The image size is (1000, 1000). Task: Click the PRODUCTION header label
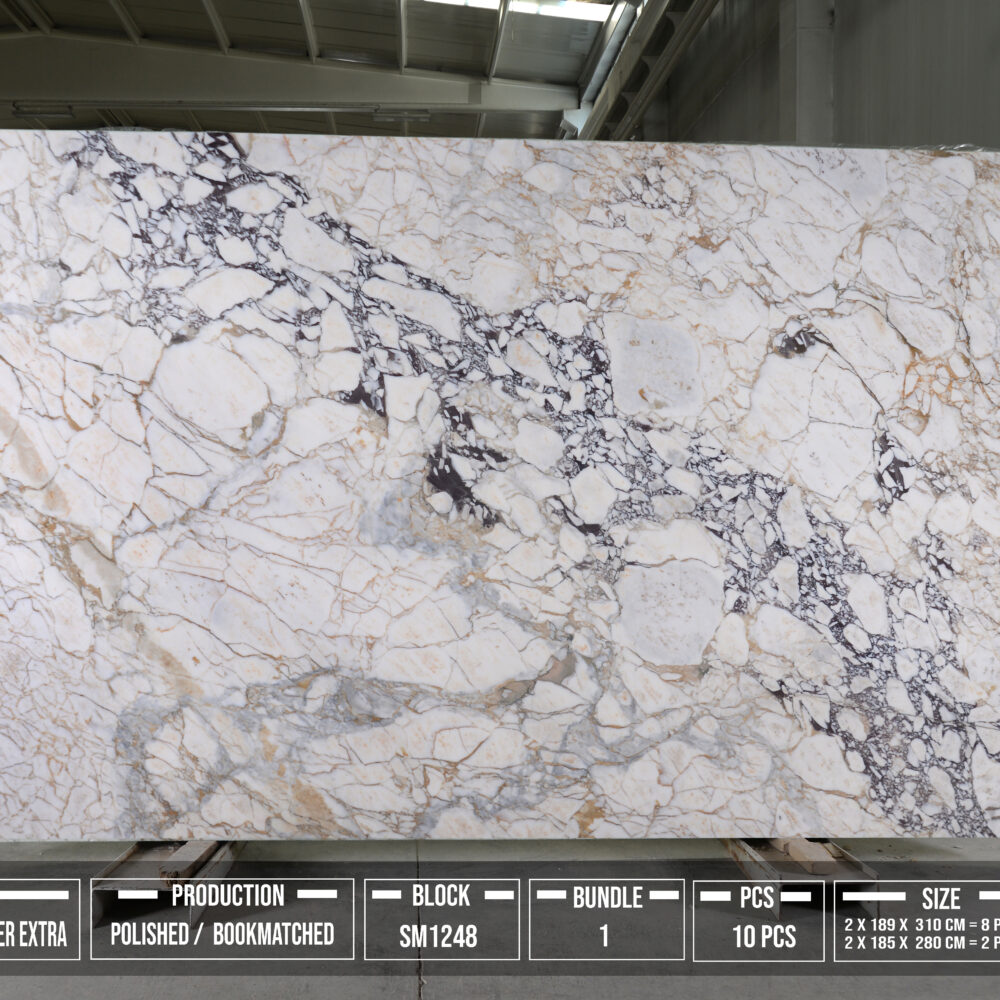[x=227, y=895]
